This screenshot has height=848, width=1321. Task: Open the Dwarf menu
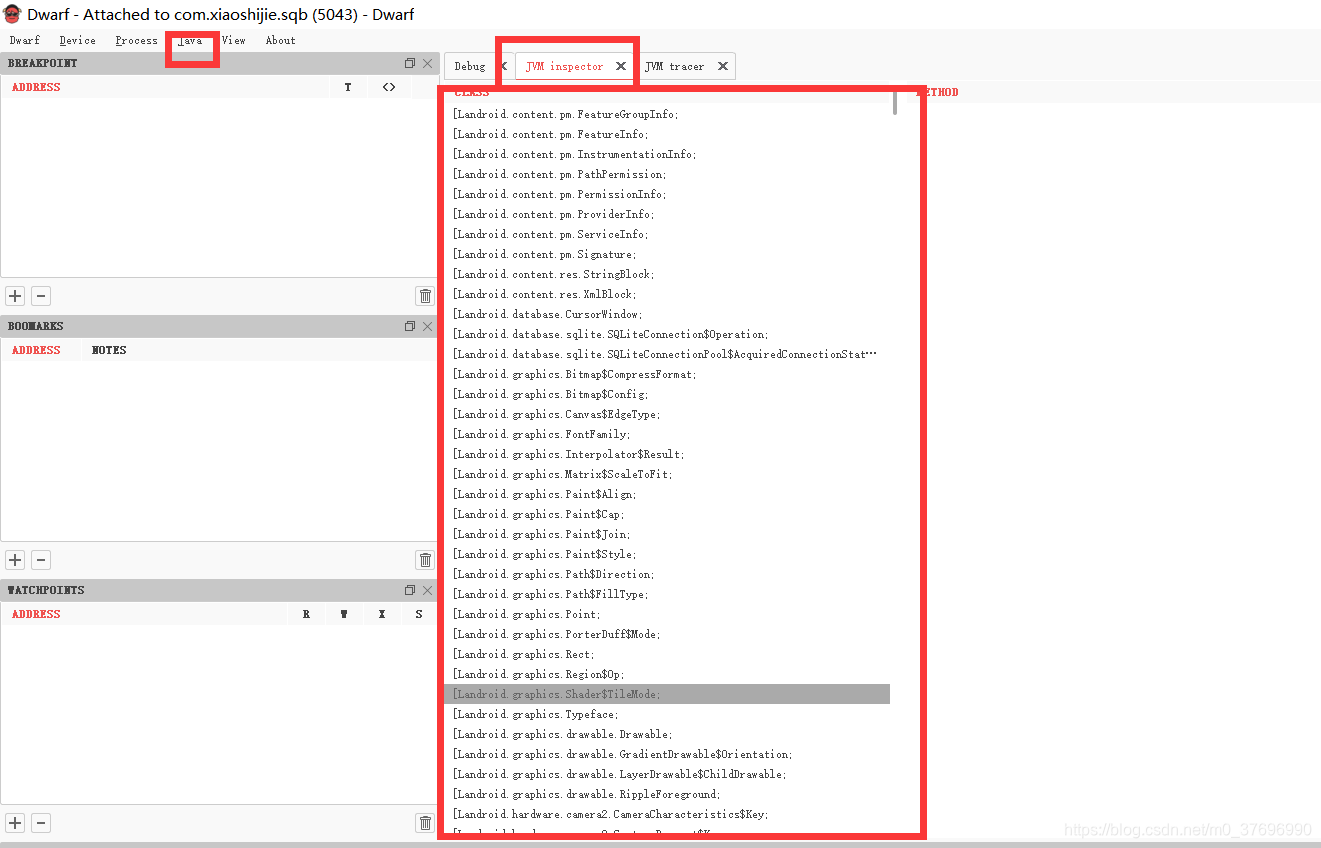click(25, 40)
